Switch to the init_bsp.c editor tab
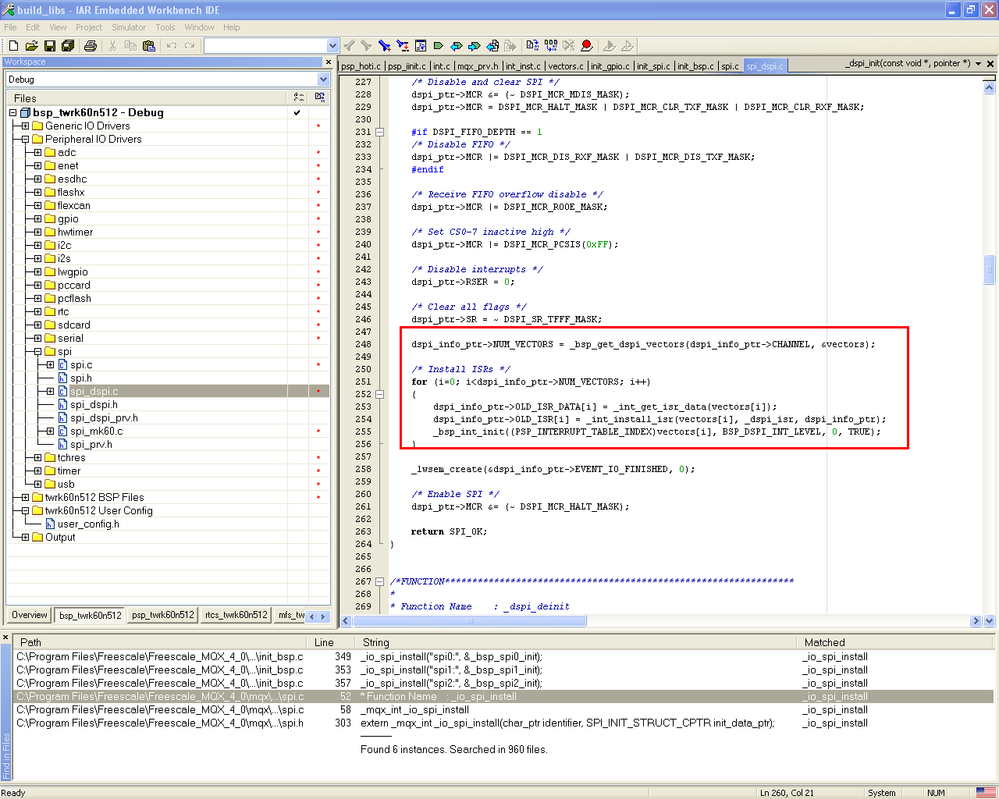The width and height of the screenshot is (999, 799). 696,66
